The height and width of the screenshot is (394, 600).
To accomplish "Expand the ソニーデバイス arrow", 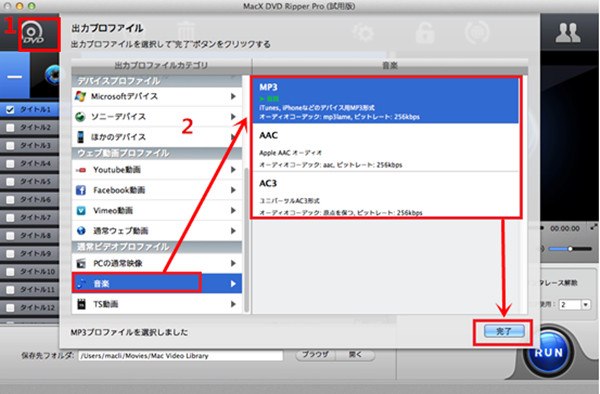I will point(233,117).
